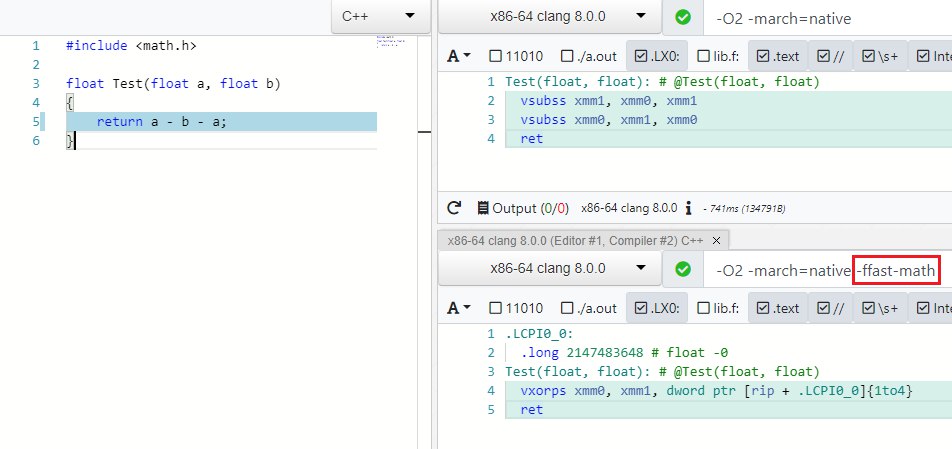Click 'vsubss xmm0, xmm1, xmm0' assembly line

tap(609, 120)
